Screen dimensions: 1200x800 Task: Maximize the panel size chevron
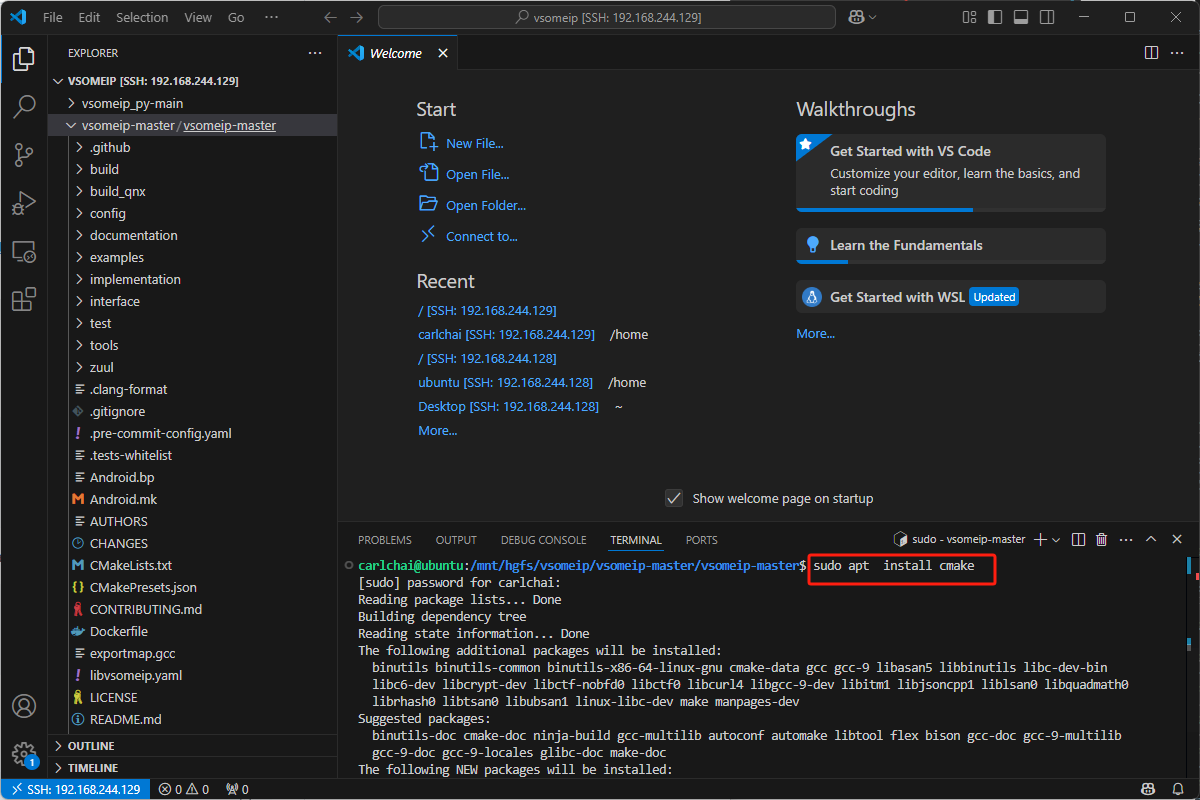1150,539
